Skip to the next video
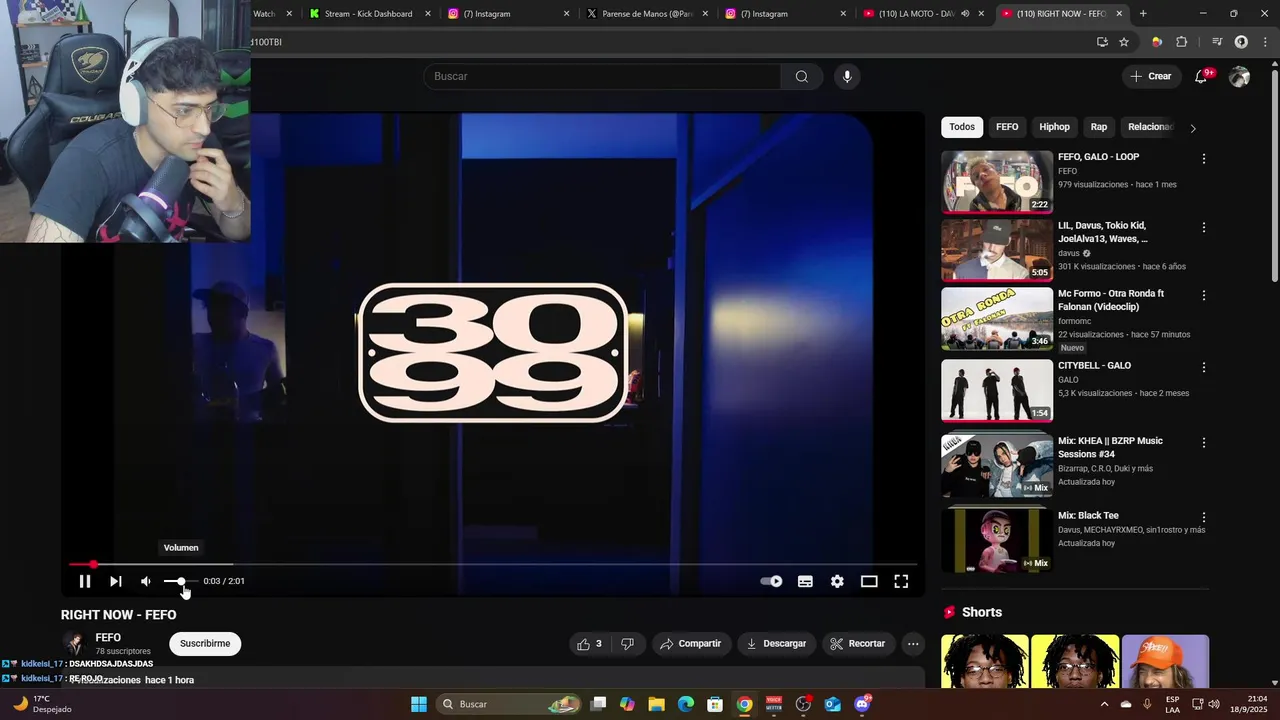The image size is (1280, 720). [116, 581]
